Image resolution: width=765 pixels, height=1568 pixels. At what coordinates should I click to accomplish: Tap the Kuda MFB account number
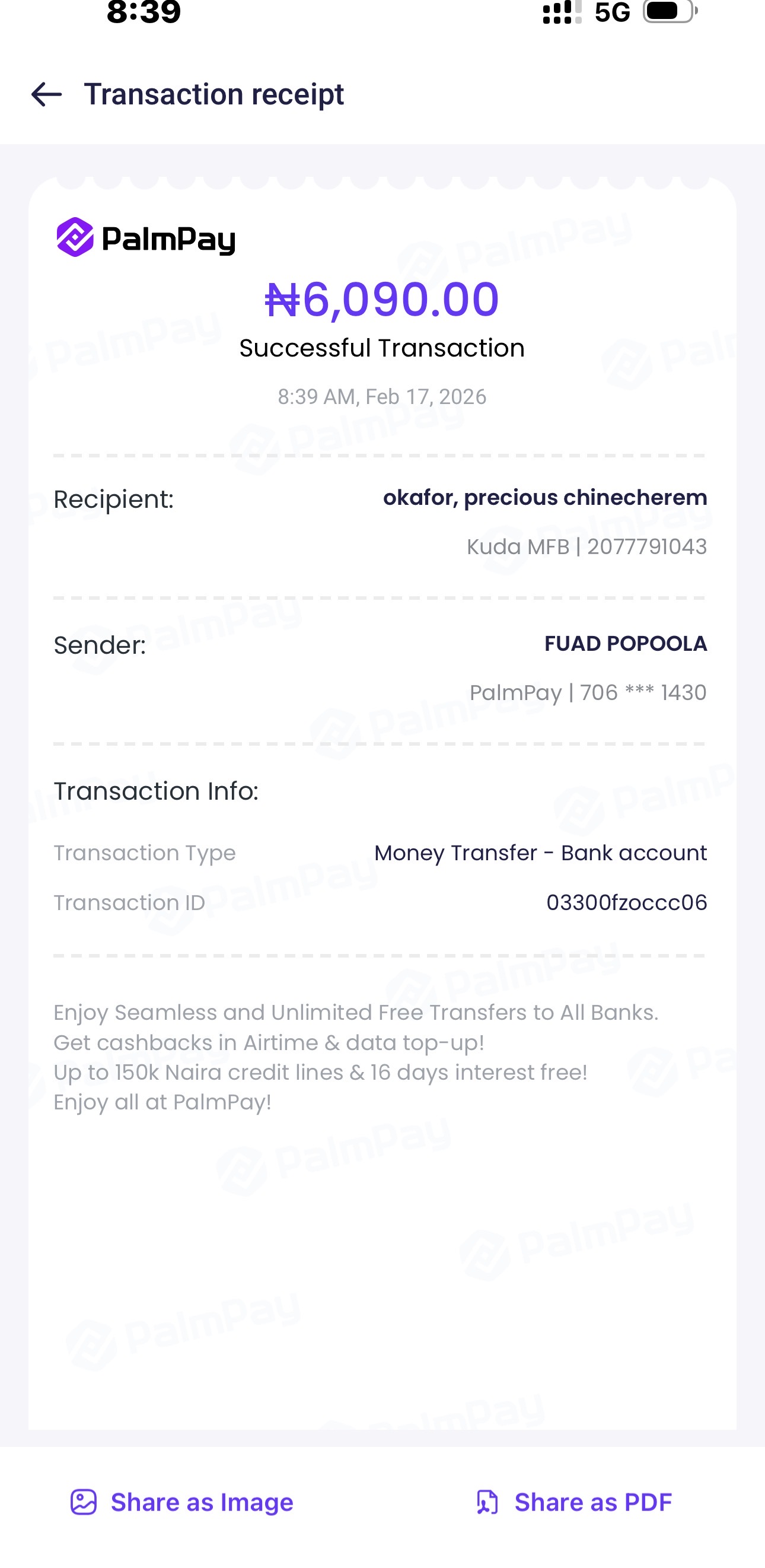tap(647, 546)
